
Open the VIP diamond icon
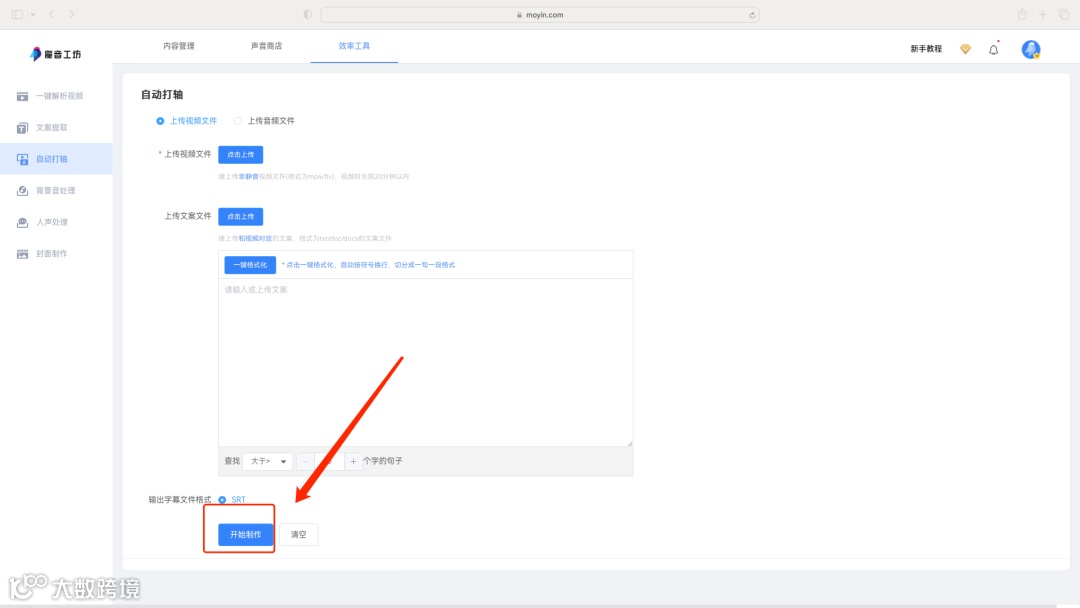(x=965, y=49)
